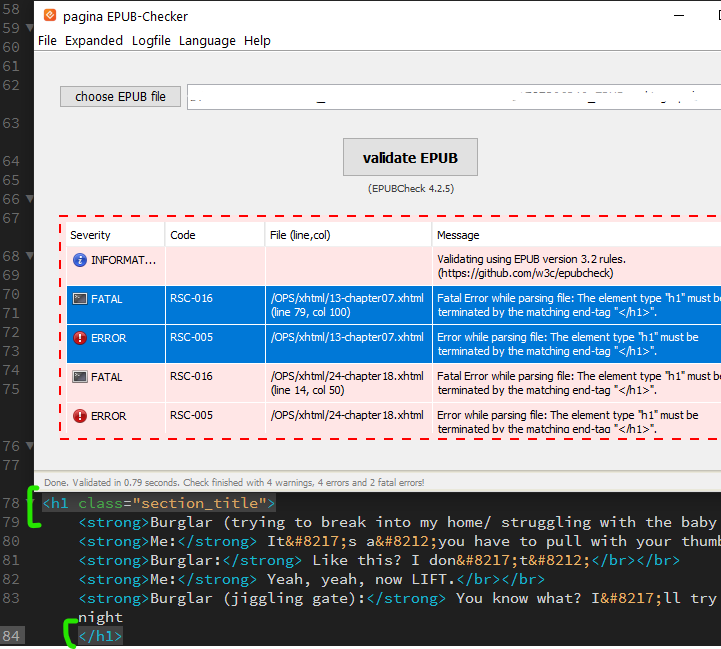
Task: Select the RSC-005 code for 13-chapter07.xhtml
Action: [191, 337]
